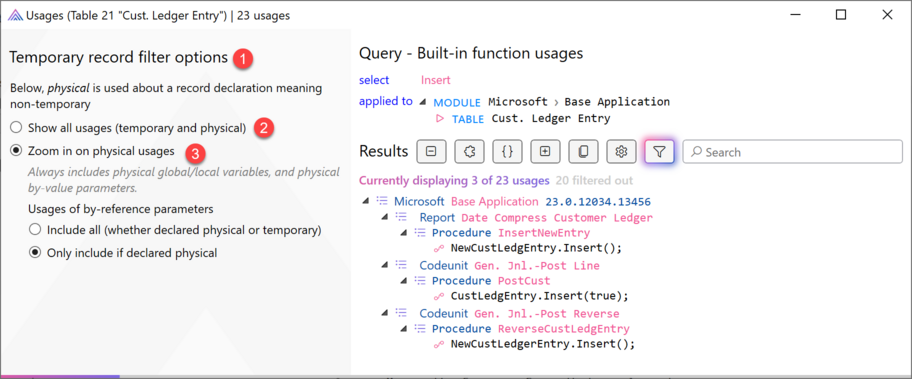The height and width of the screenshot is (379, 912).
Task: Expand the TABLE Cust. Ledger Entry node
Action: pyautogui.click(x=440, y=119)
